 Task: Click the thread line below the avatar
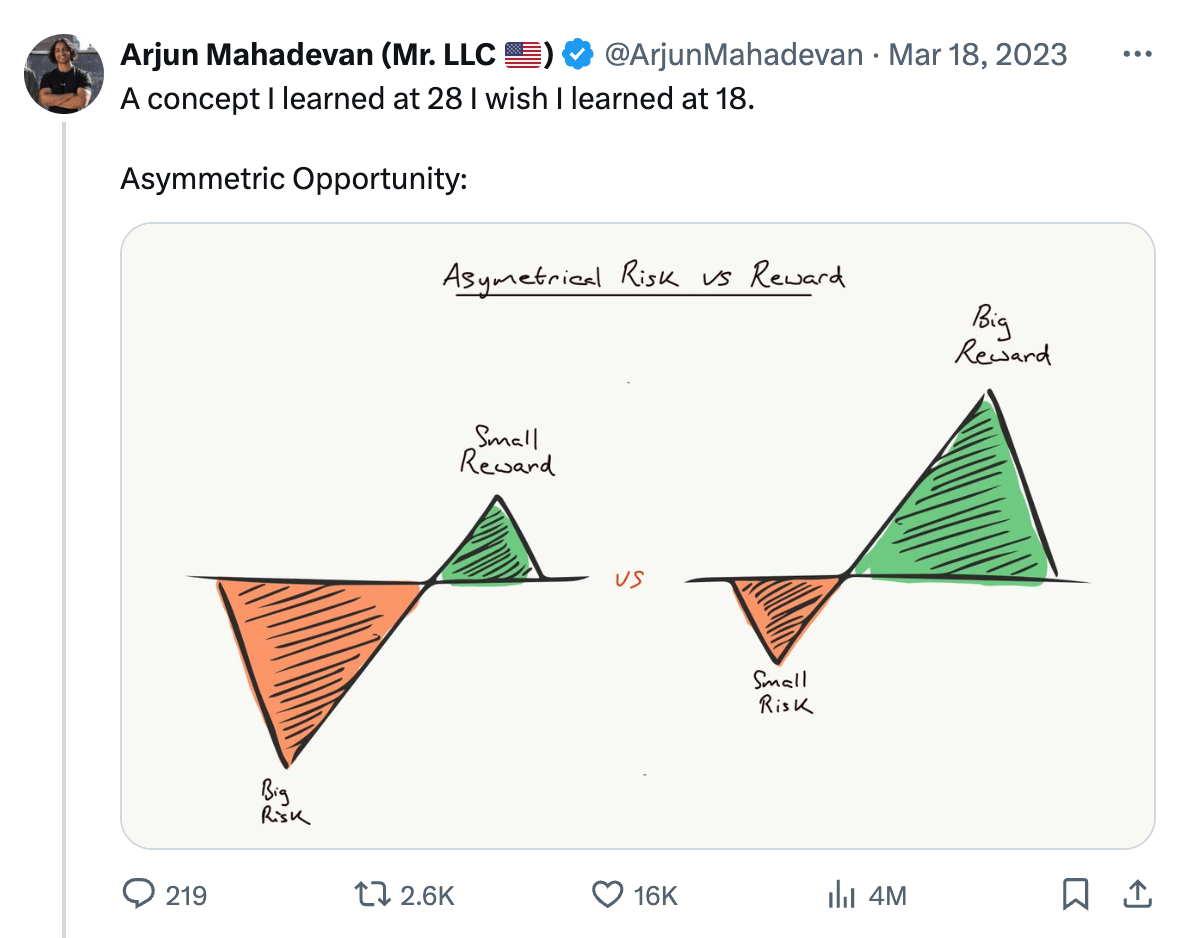click(64, 530)
